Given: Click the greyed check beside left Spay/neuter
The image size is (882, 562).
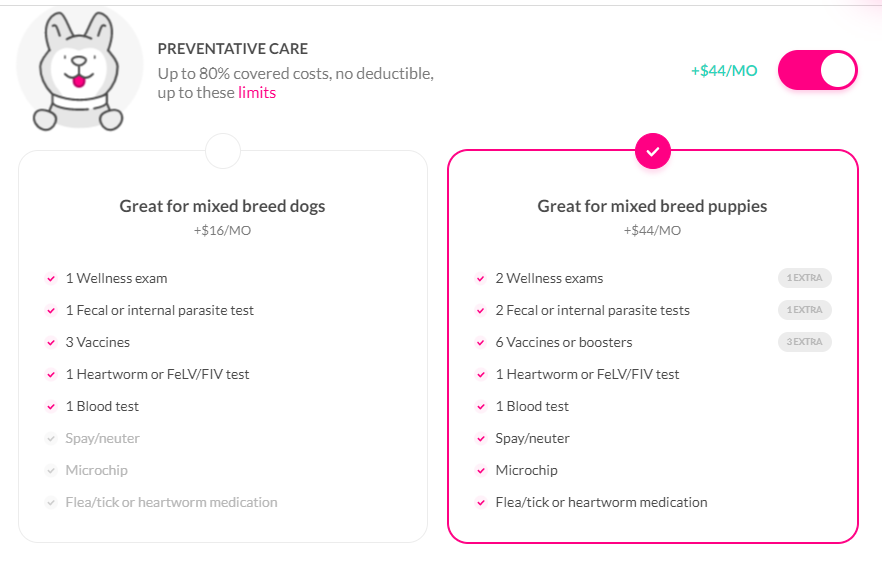Looking at the screenshot, I should pyautogui.click(x=51, y=439).
